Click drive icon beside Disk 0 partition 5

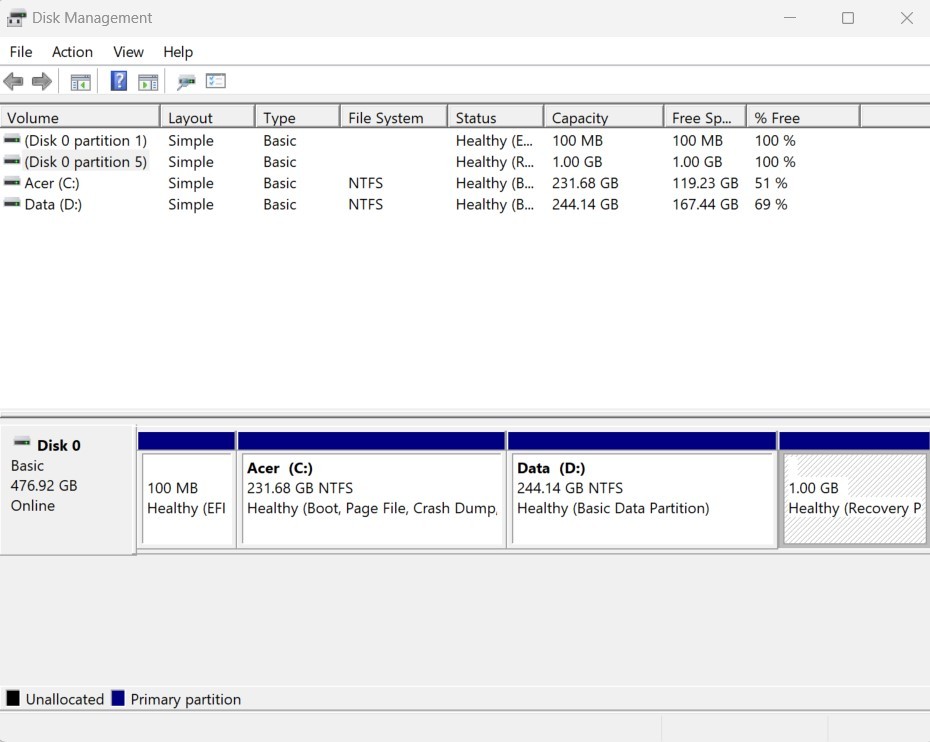[12, 161]
